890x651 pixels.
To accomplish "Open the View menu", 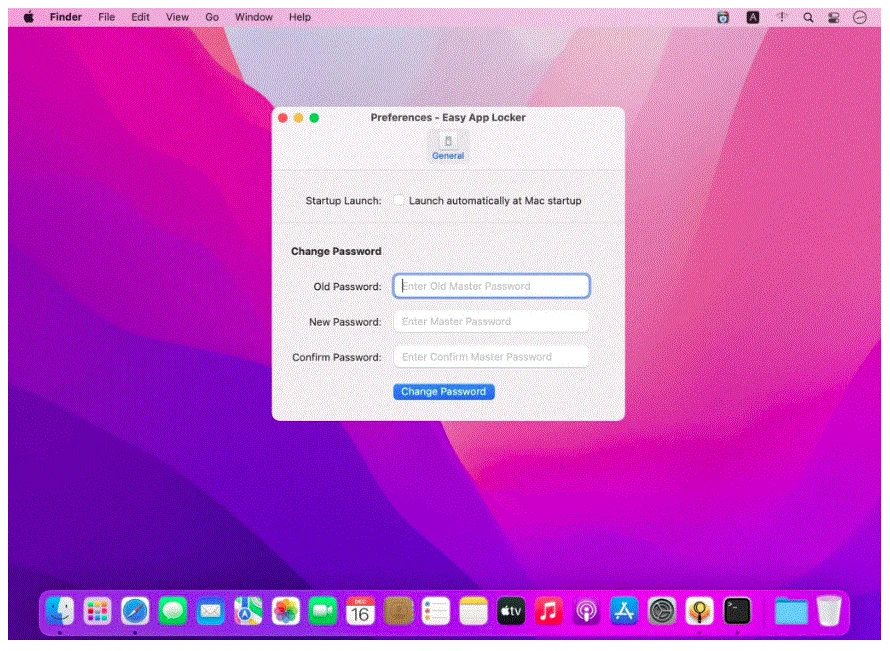I will [177, 17].
